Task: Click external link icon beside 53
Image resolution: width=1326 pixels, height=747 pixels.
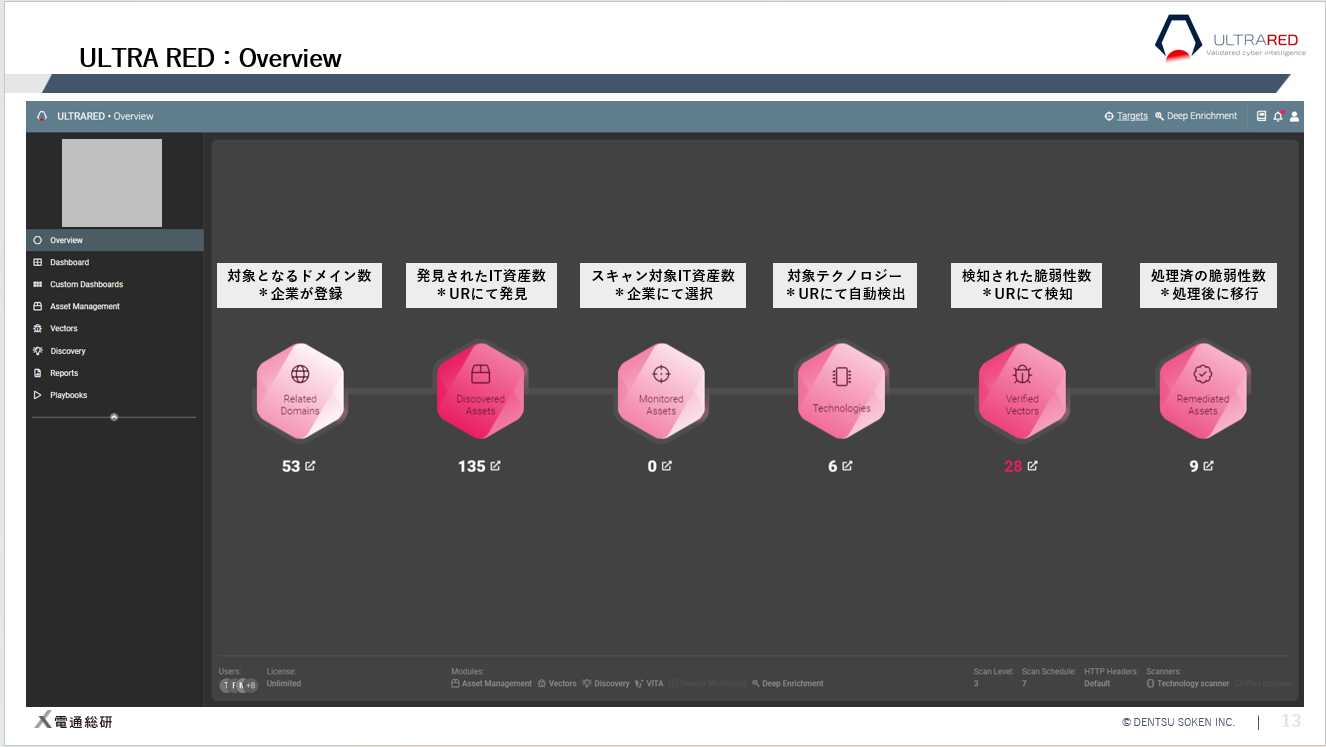Action: tap(310, 466)
